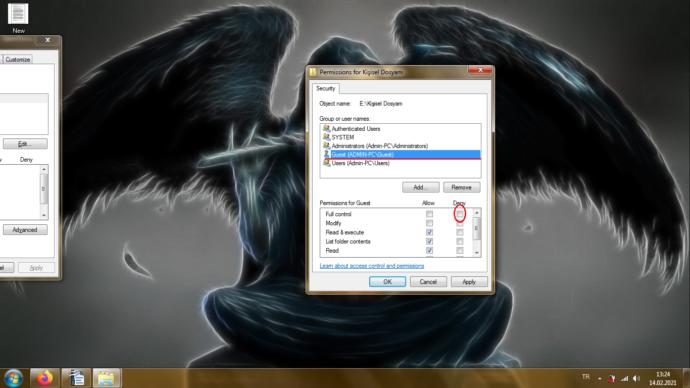Image resolution: width=690 pixels, height=388 pixels.
Task: Click the volume speaker tray icon
Action: click(636, 378)
